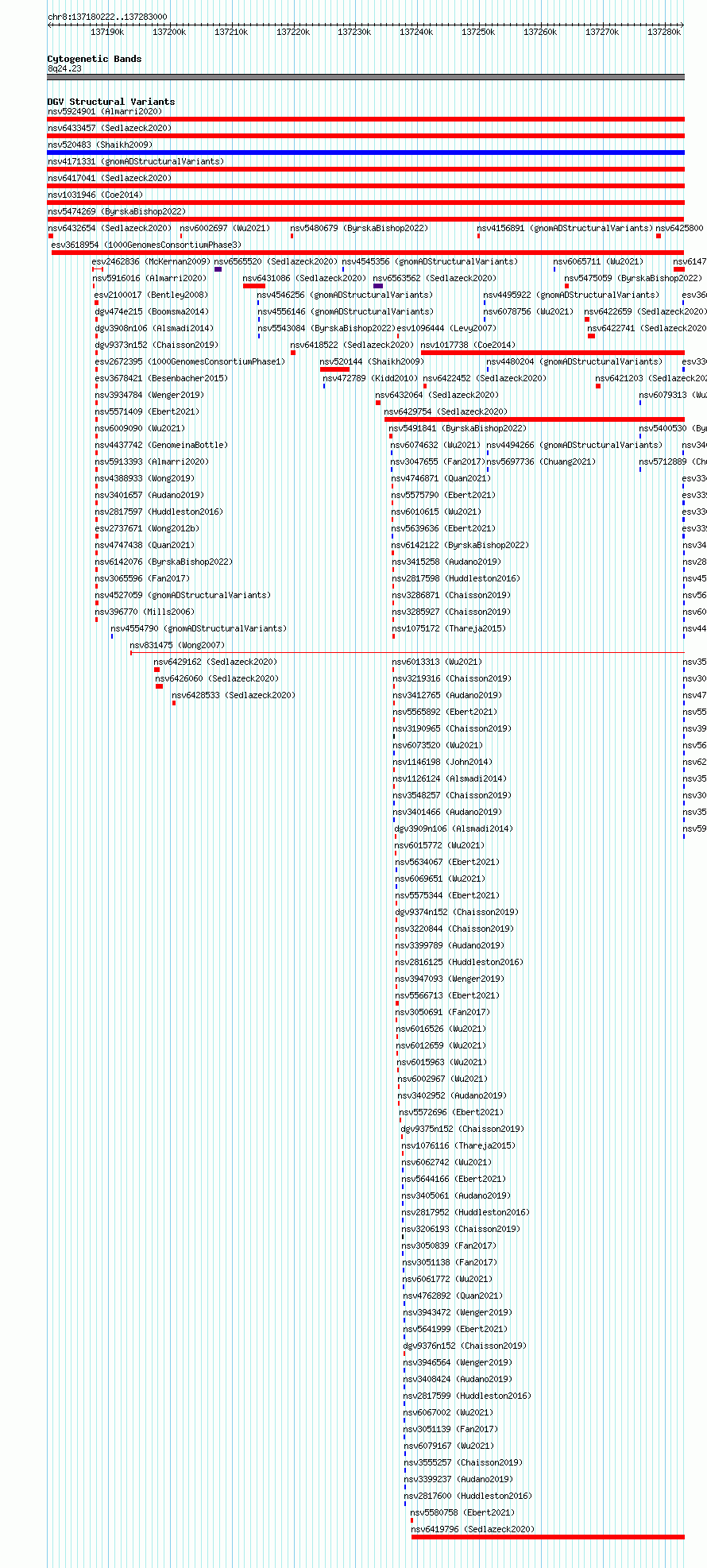Click nsv6002697 (Wu2021) variant label
Screen dimensions: 707x1568
coord(225,228)
